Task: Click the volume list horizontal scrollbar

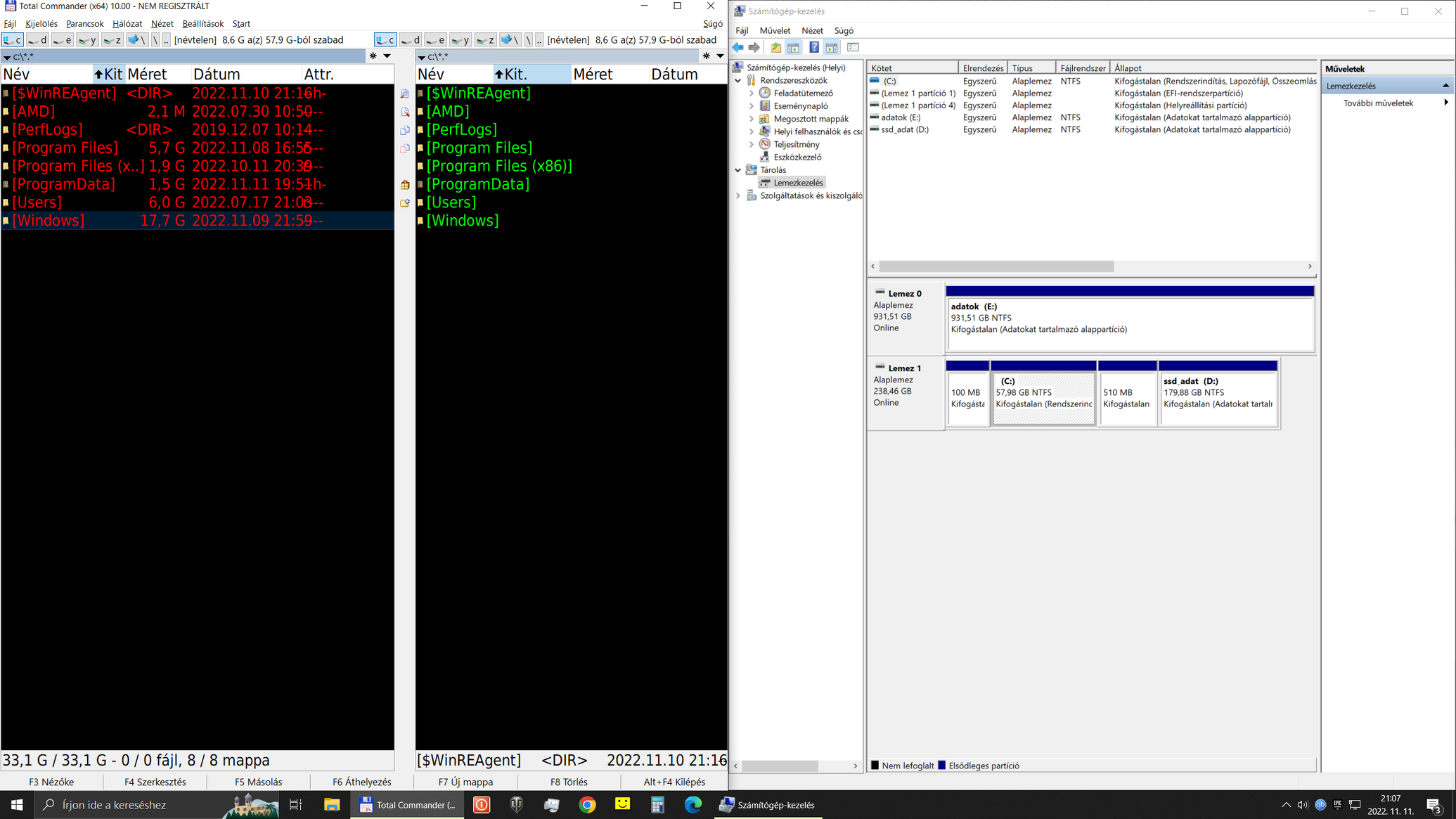Action: tap(996, 266)
